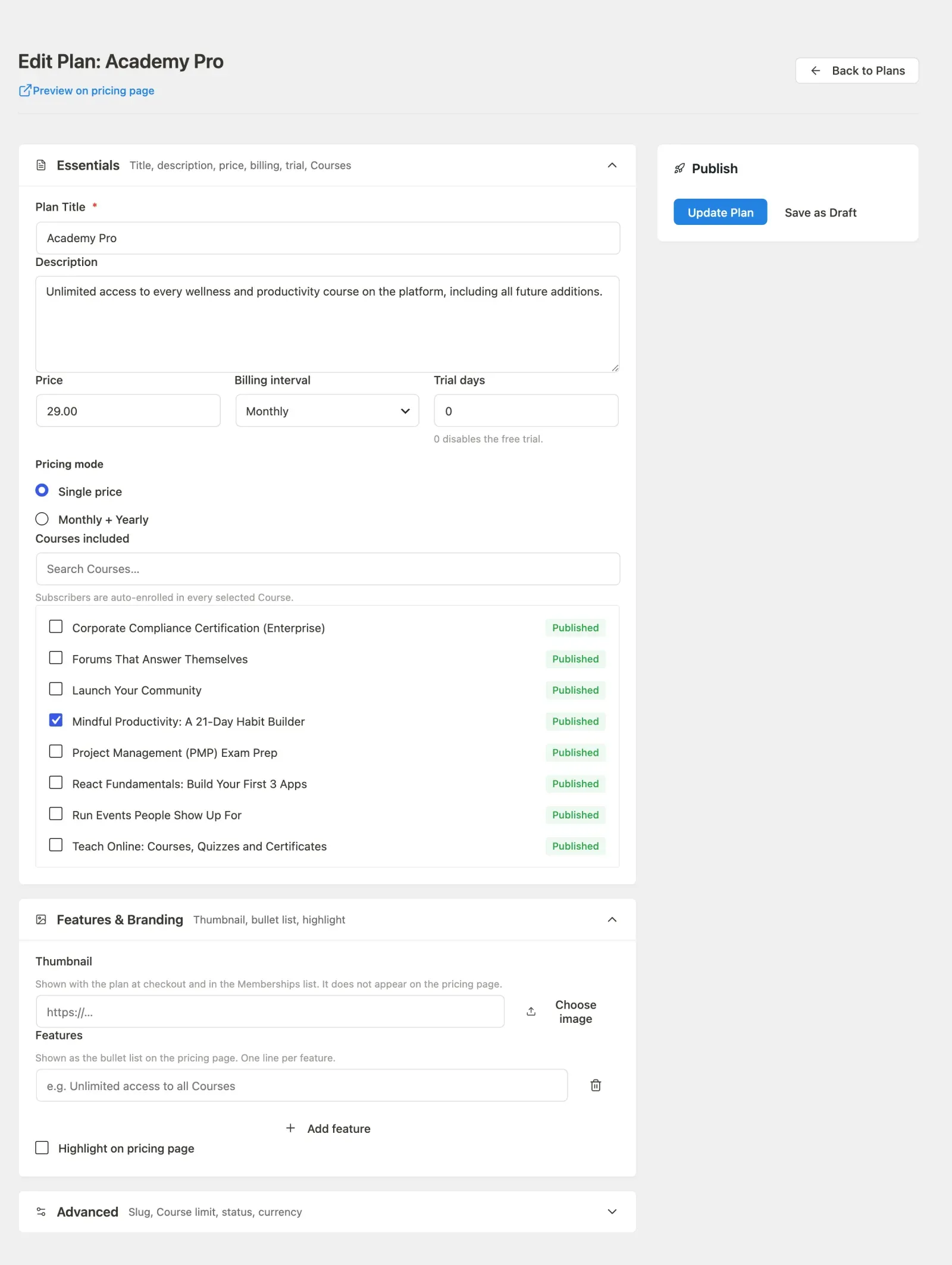Uncheck Mindful Productivity: A 21-Day Habit Builder
The height and width of the screenshot is (1265, 952).
pos(56,720)
